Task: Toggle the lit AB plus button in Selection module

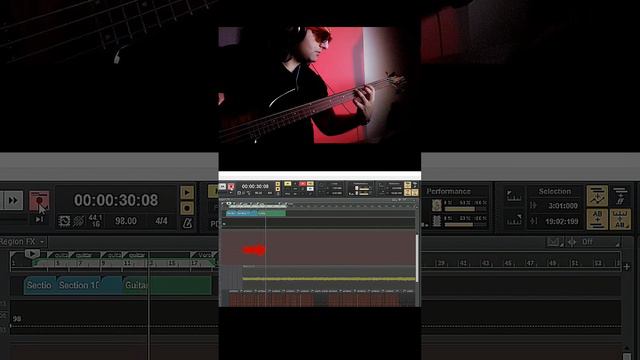Action: [x=597, y=219]
